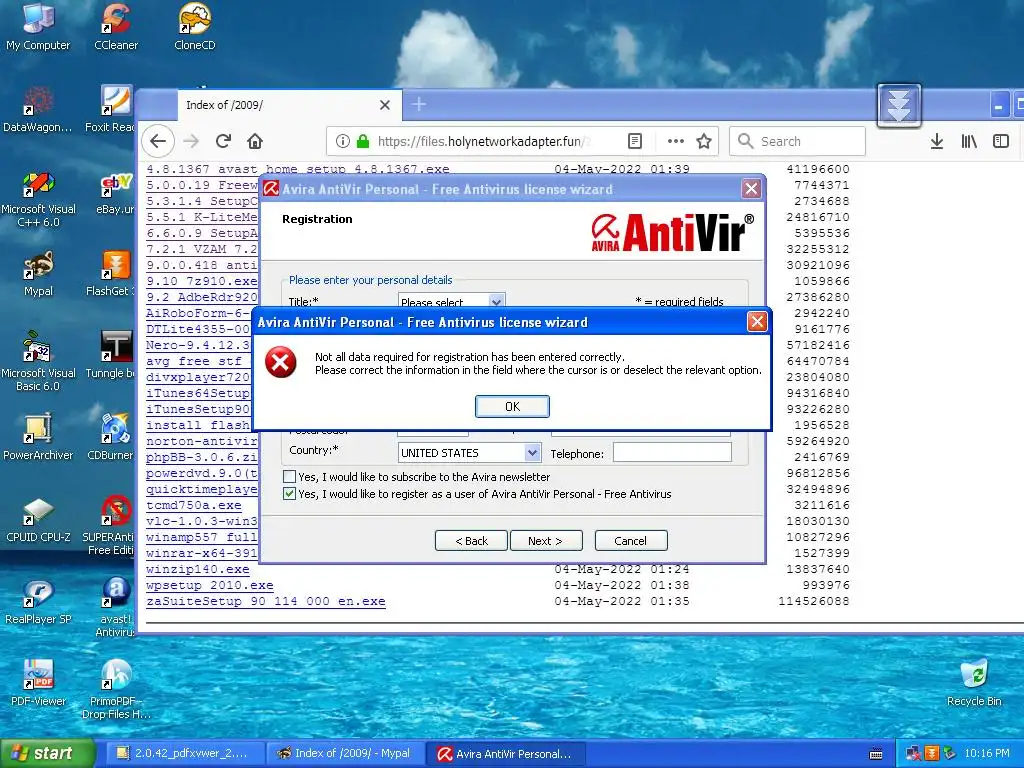Cancel the Avira license wizard
Screen dimensions: 1024x768
631,541
